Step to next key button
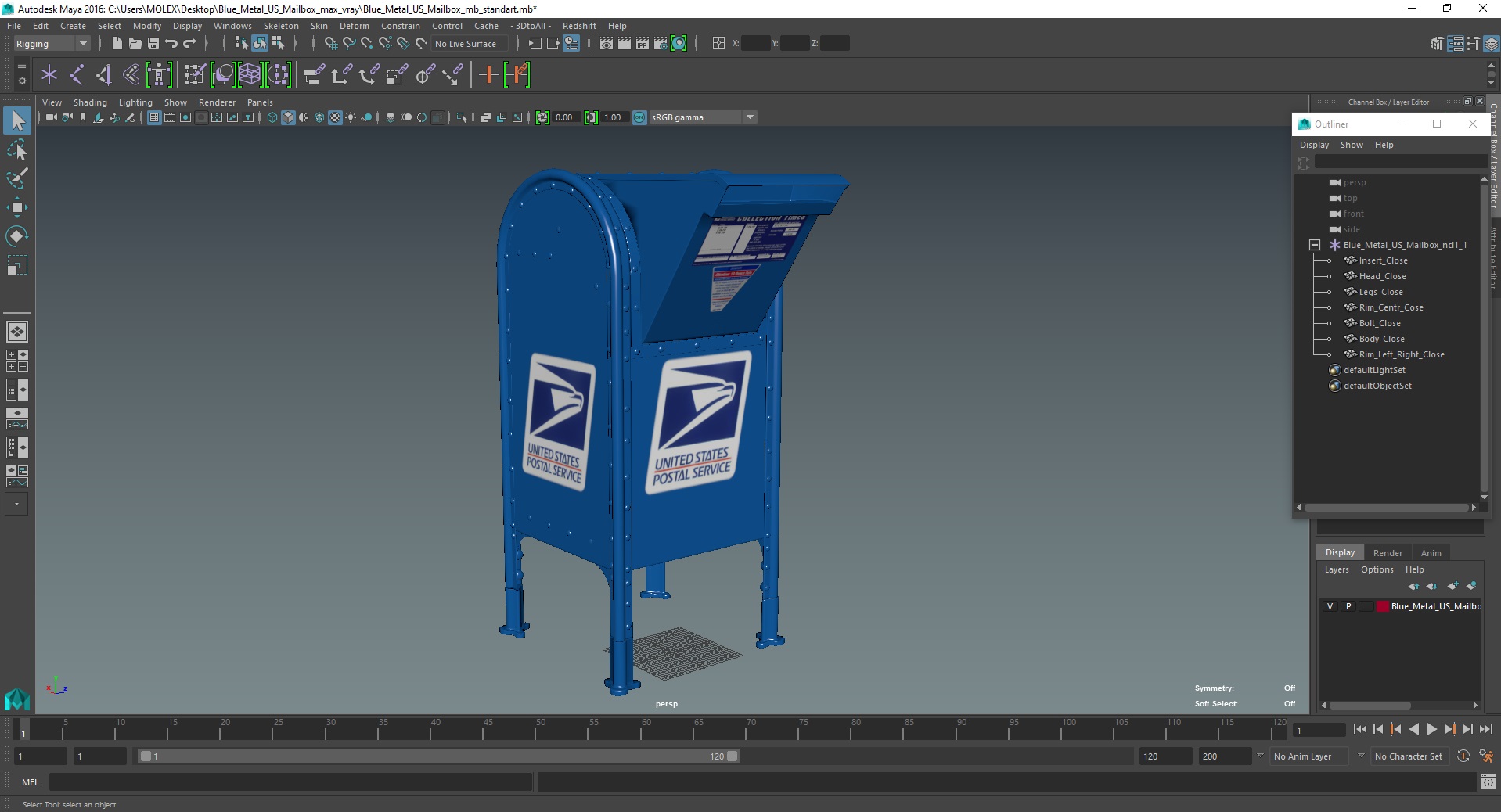1501x812 pixels. (x=1449, y=729)
